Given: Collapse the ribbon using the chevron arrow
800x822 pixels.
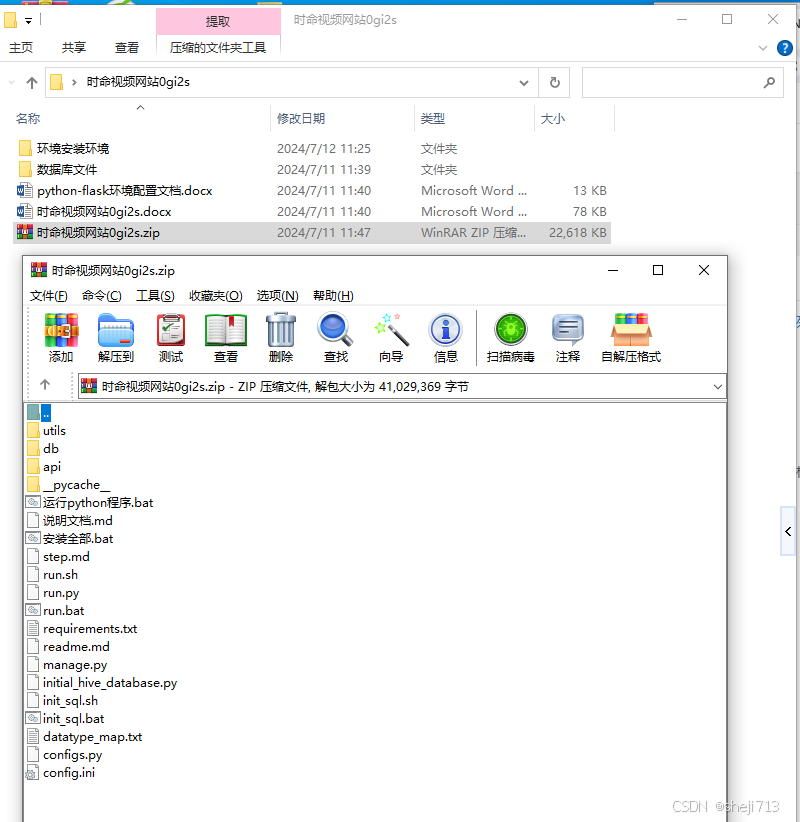Looking at the screenshot, I should tap(762, 47).
